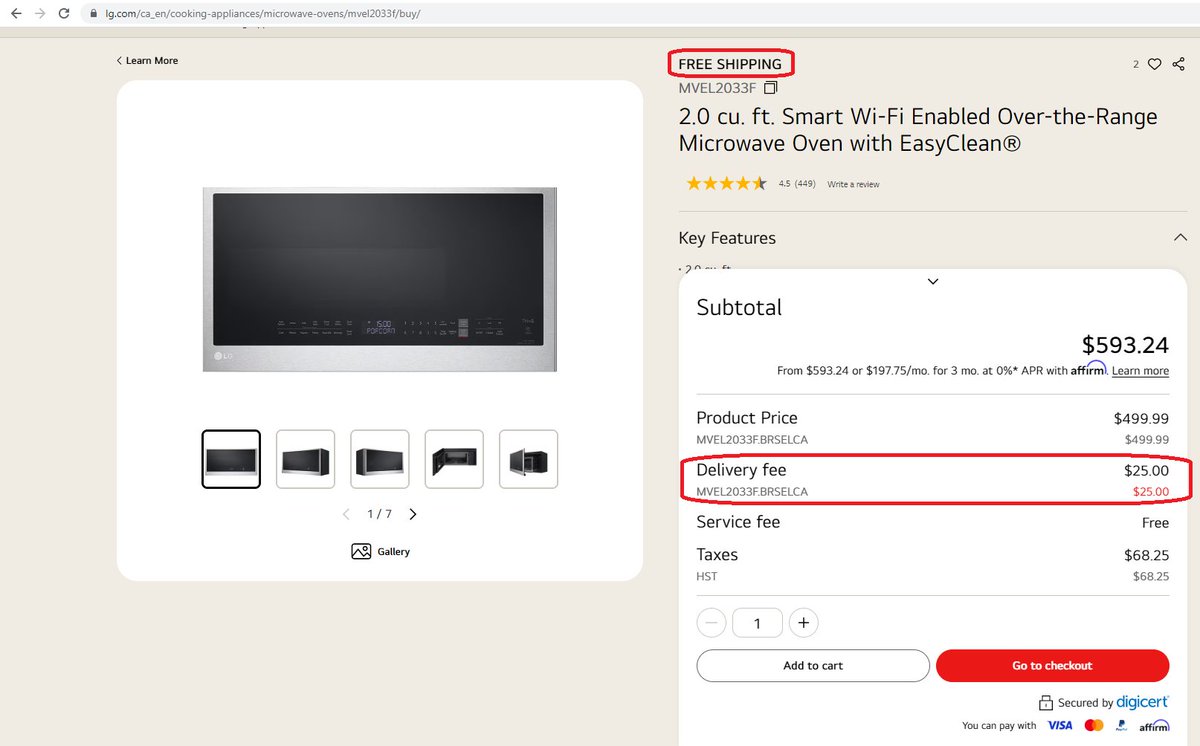Click the browser forward arrow

[40, 14]
